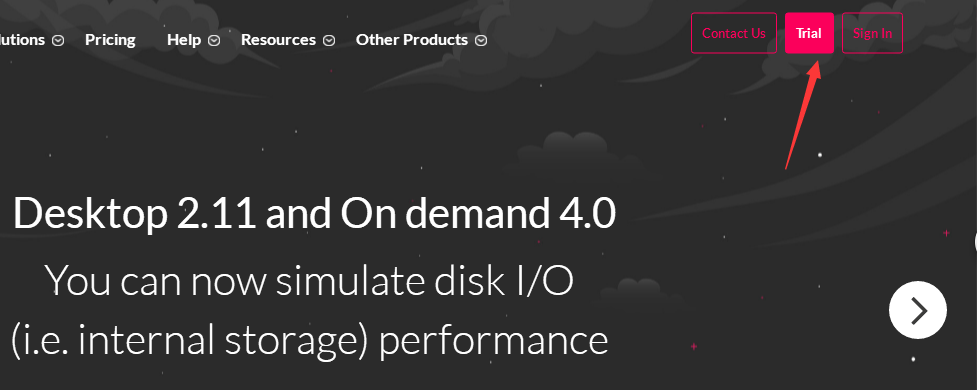
Task: Select the partially visible Solutions menu label
Action: coord(22,40)
